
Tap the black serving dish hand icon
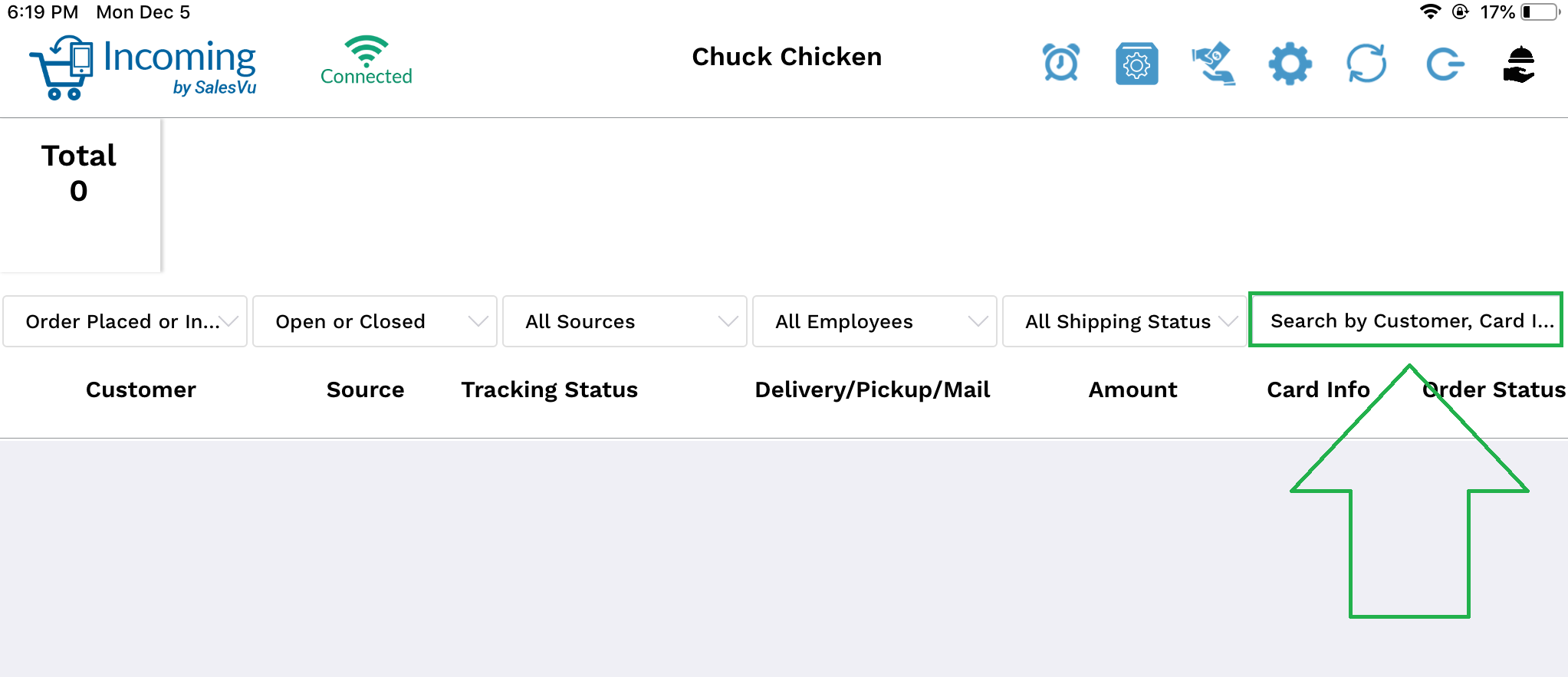coord(1520,64)
